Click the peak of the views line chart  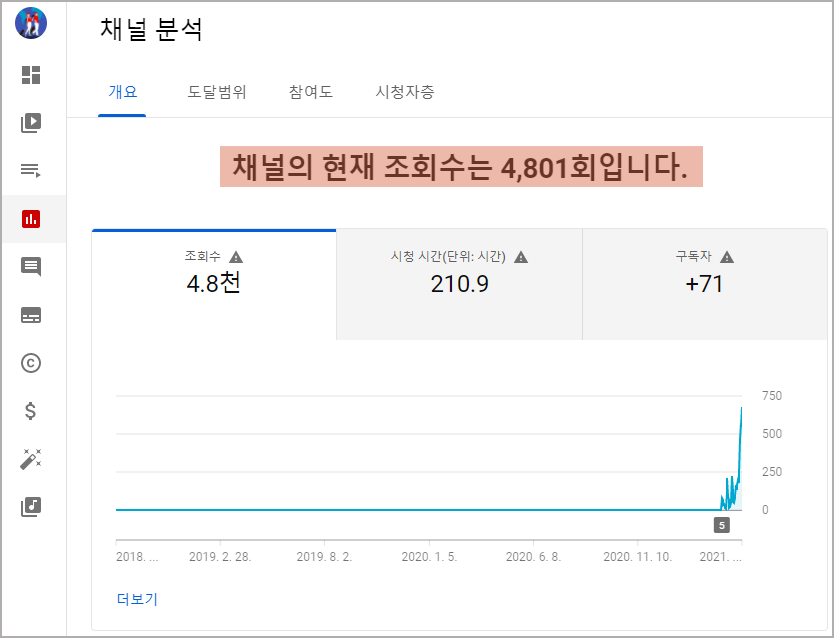click(x=741, y=408)
